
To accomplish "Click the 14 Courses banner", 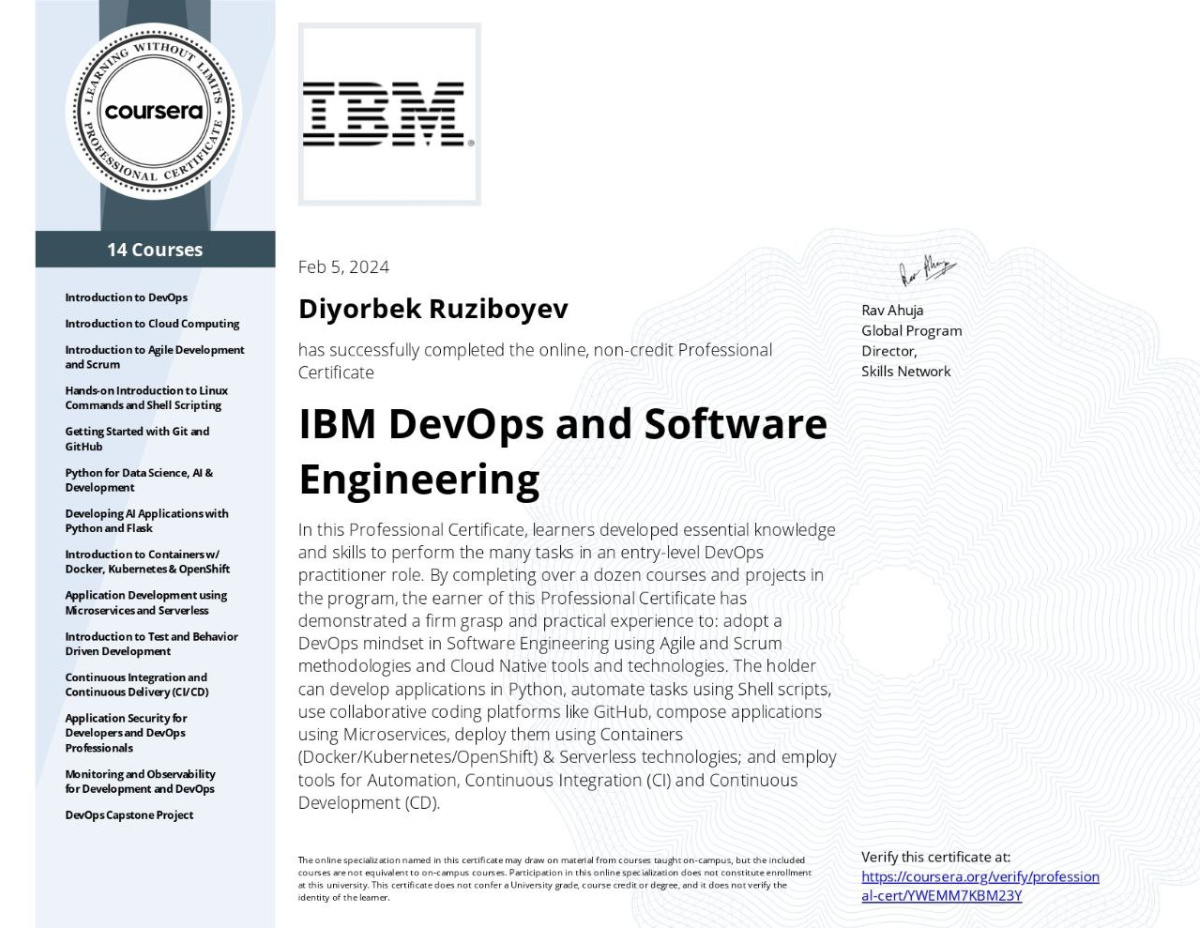I will [x=155, y=250].
